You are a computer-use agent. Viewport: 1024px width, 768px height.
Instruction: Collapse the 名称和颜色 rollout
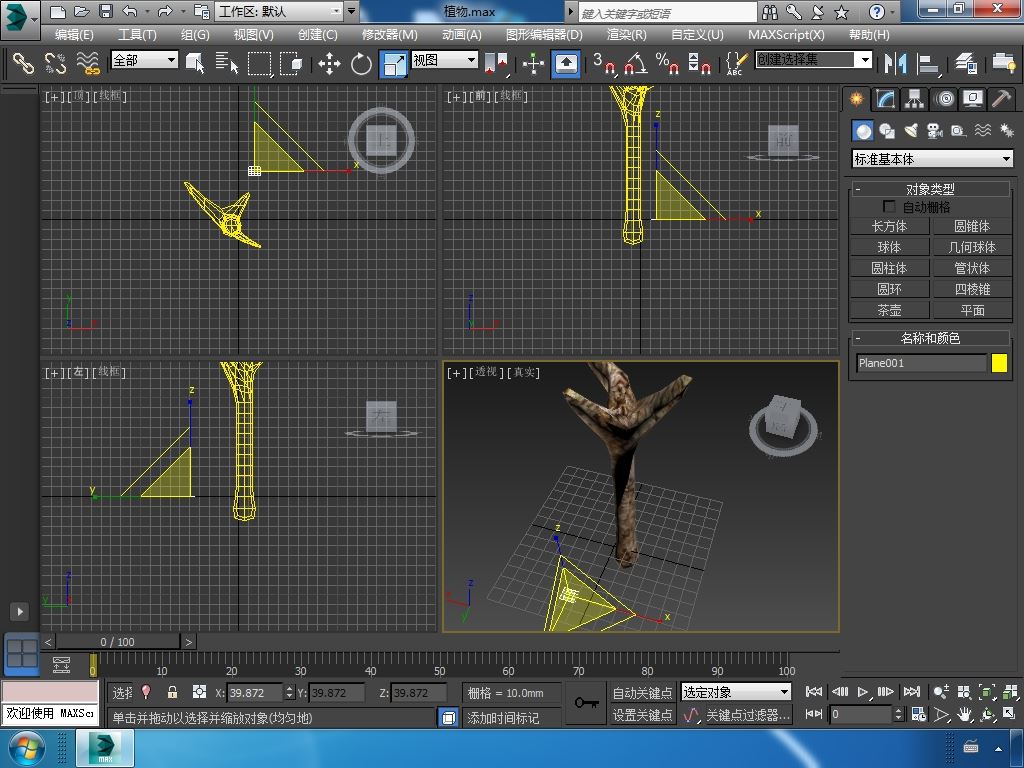[x=930, y=338]
